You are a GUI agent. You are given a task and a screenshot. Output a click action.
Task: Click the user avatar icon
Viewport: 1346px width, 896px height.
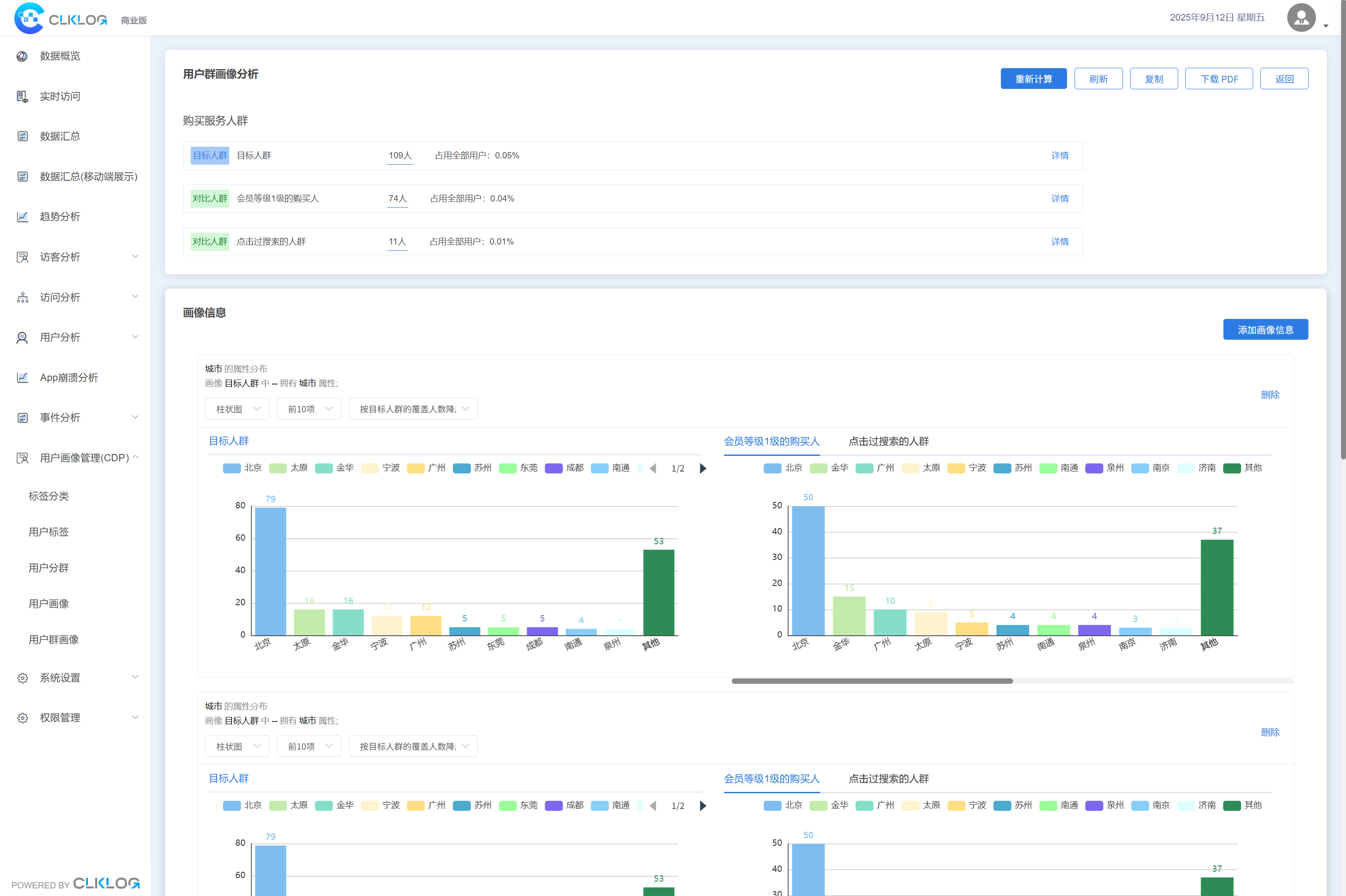point(1301,17)
